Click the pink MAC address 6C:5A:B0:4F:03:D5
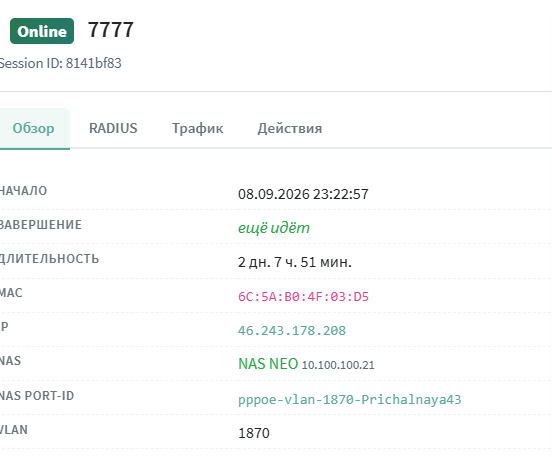 pos(303,296)
